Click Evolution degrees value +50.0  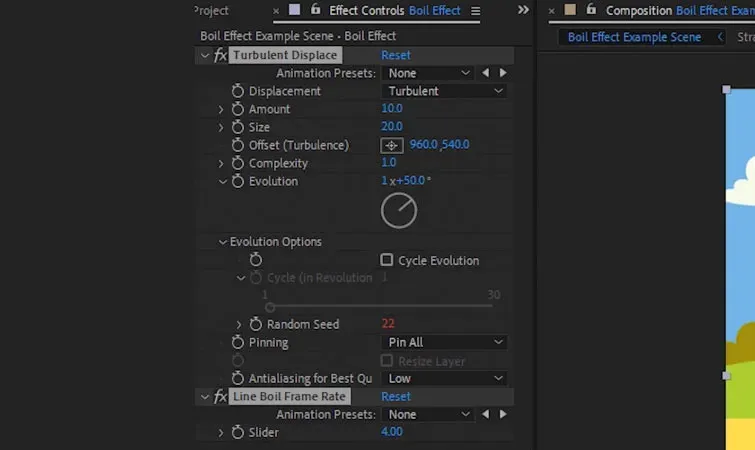pyautogui.click(x=411, y=180)
